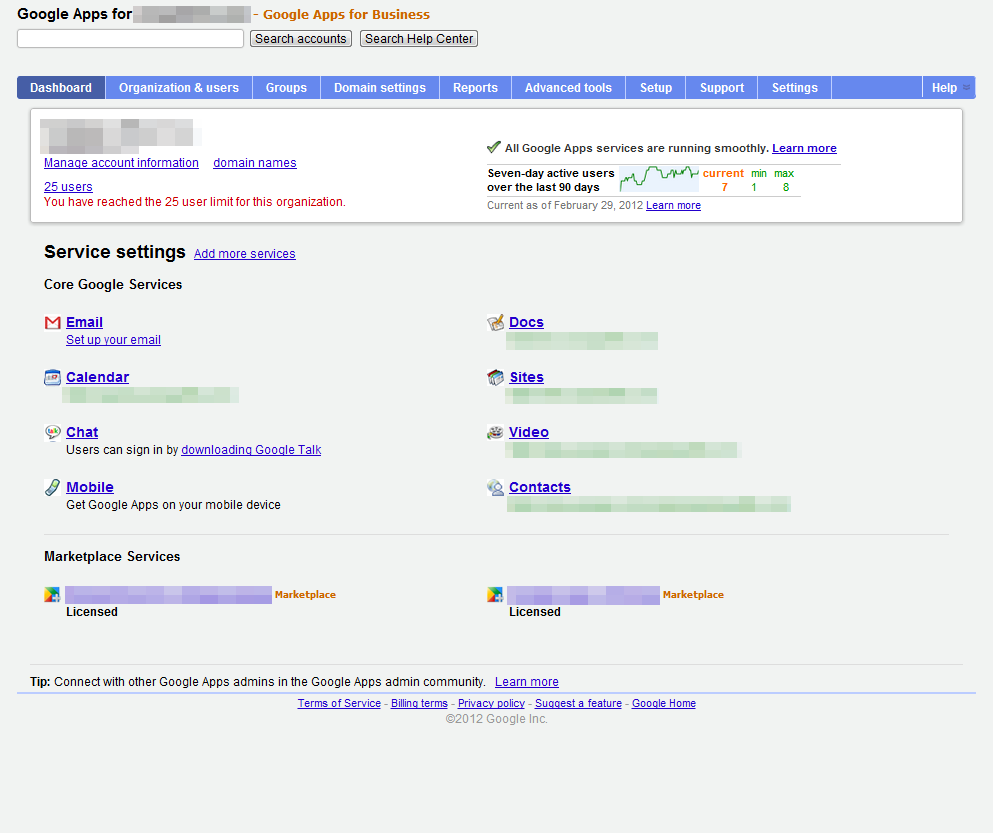Screen dimensions: 993x833
Task: Open the Contacts service link
Action: coord(540,487)
